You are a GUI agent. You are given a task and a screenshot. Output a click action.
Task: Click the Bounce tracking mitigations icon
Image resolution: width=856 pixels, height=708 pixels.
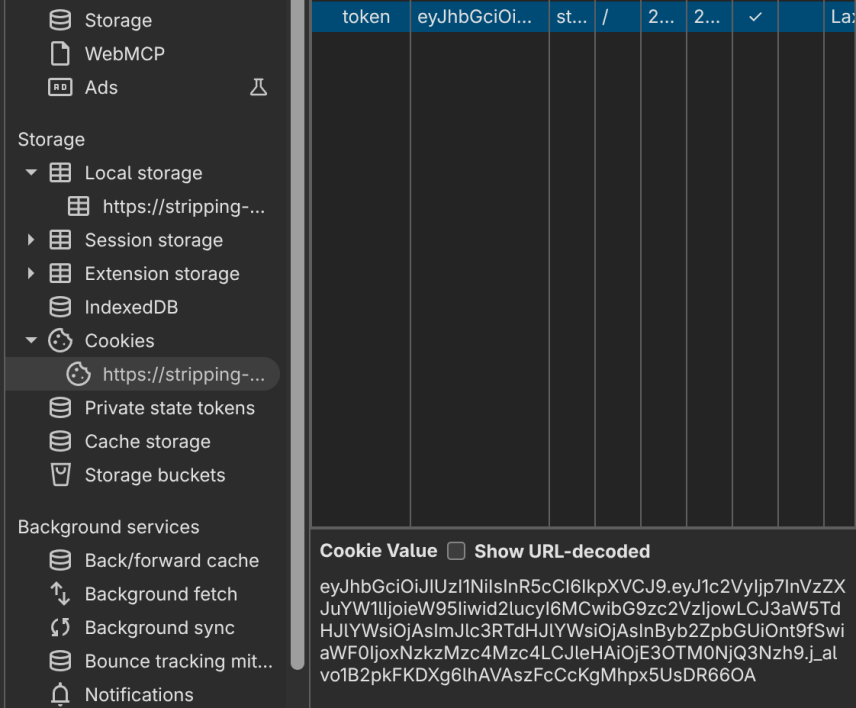point(60,661)
